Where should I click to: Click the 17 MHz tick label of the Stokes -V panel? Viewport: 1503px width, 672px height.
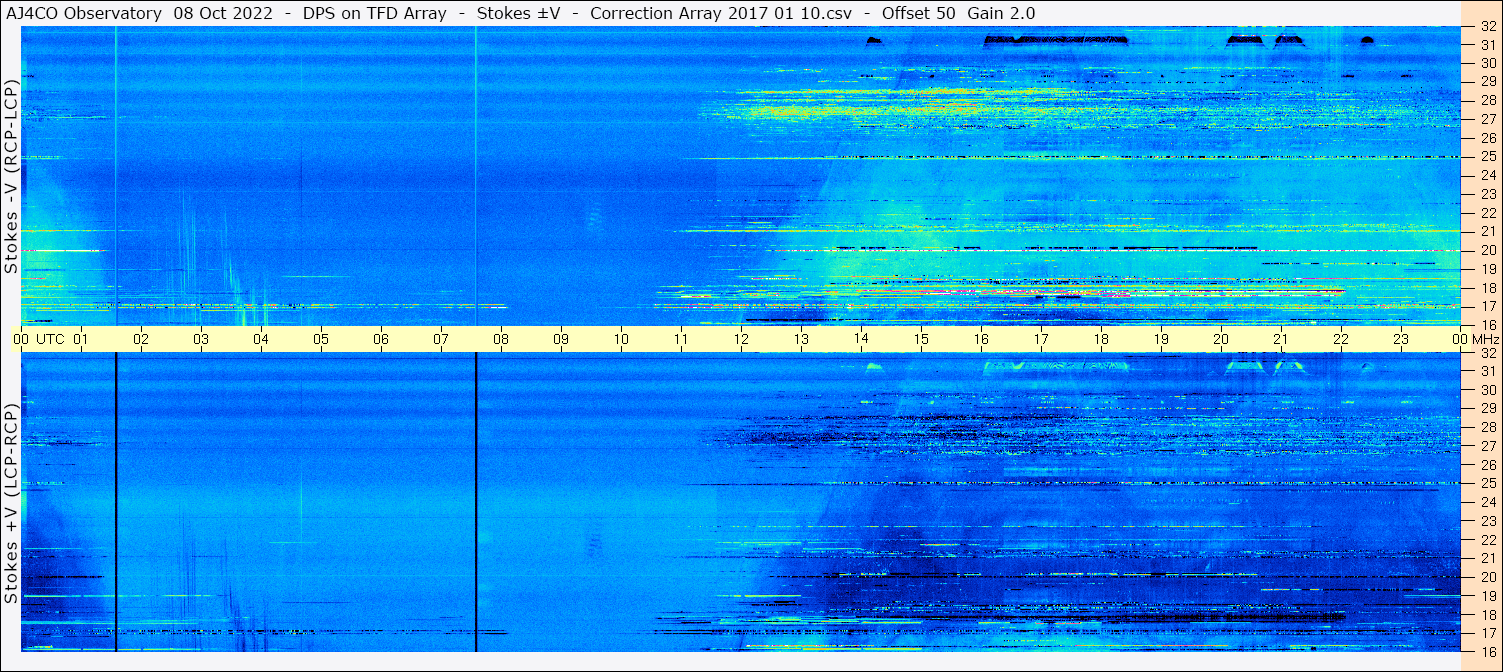click(1487, 306)
